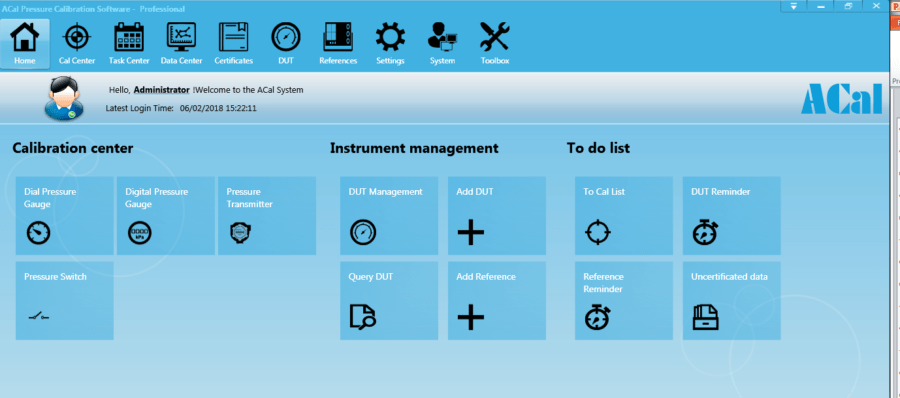Viewport: 900px width, 398px height.
Task: Click the Administrator avatar picture
Action: coord(64,99)
